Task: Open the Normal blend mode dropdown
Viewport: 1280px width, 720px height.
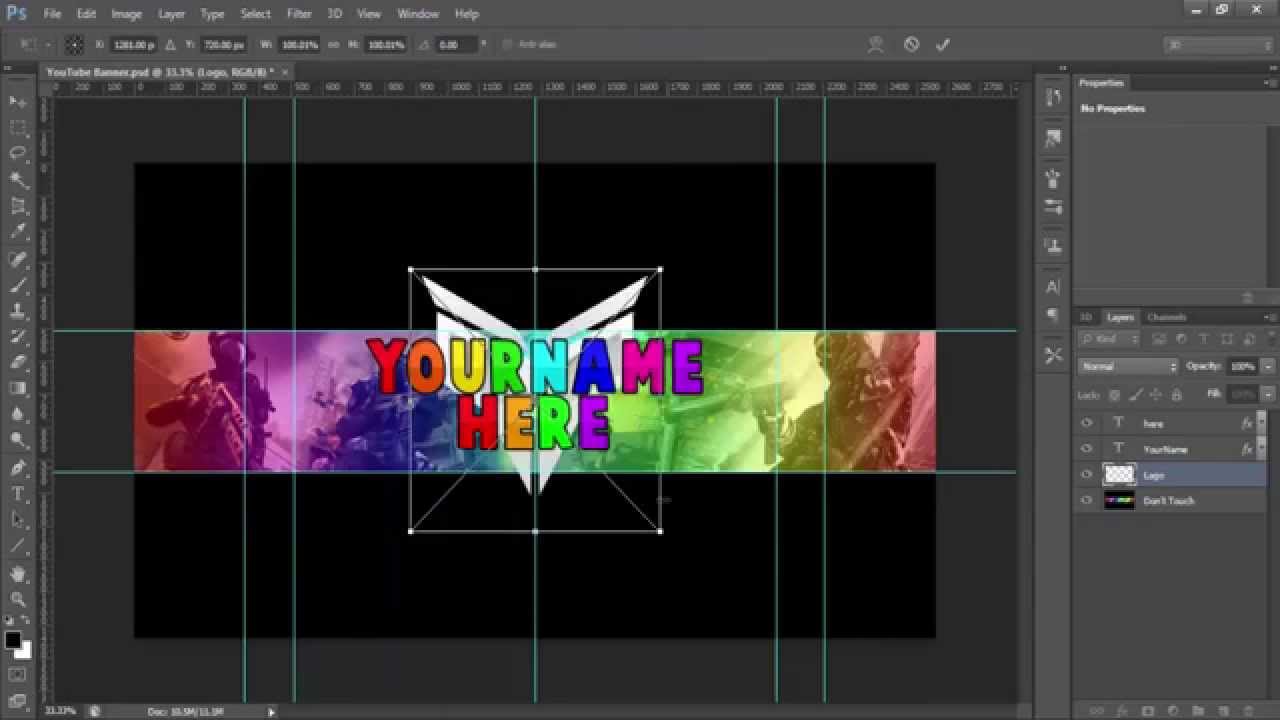Action: (x=1129, y=366)
